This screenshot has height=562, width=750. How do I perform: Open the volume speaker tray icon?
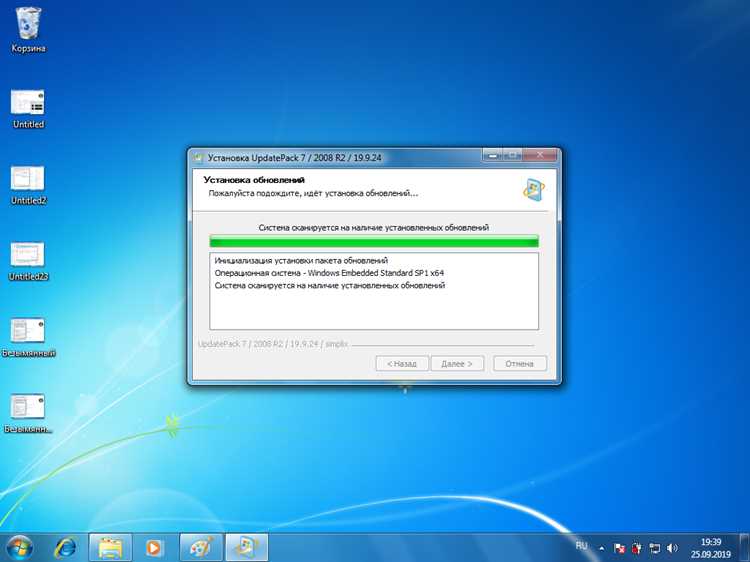pyautogui.click(x=672, y=548)
